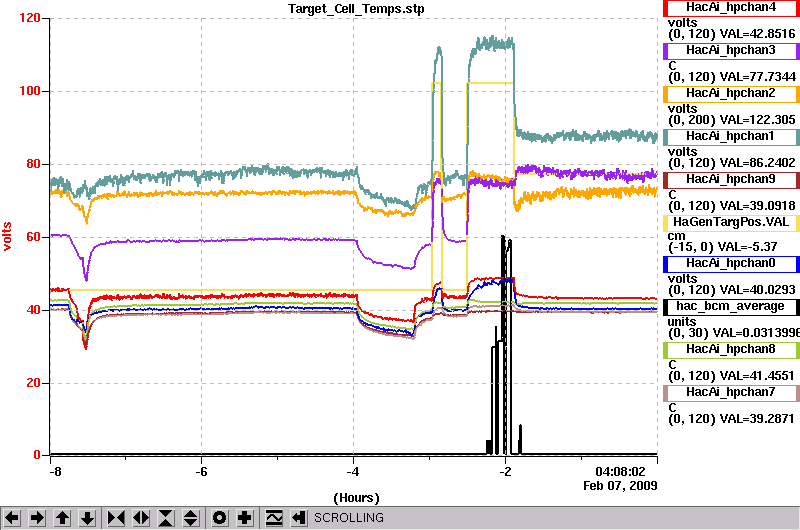
Task: Click the wave graph icon in the toolbar
Action: 274,518
